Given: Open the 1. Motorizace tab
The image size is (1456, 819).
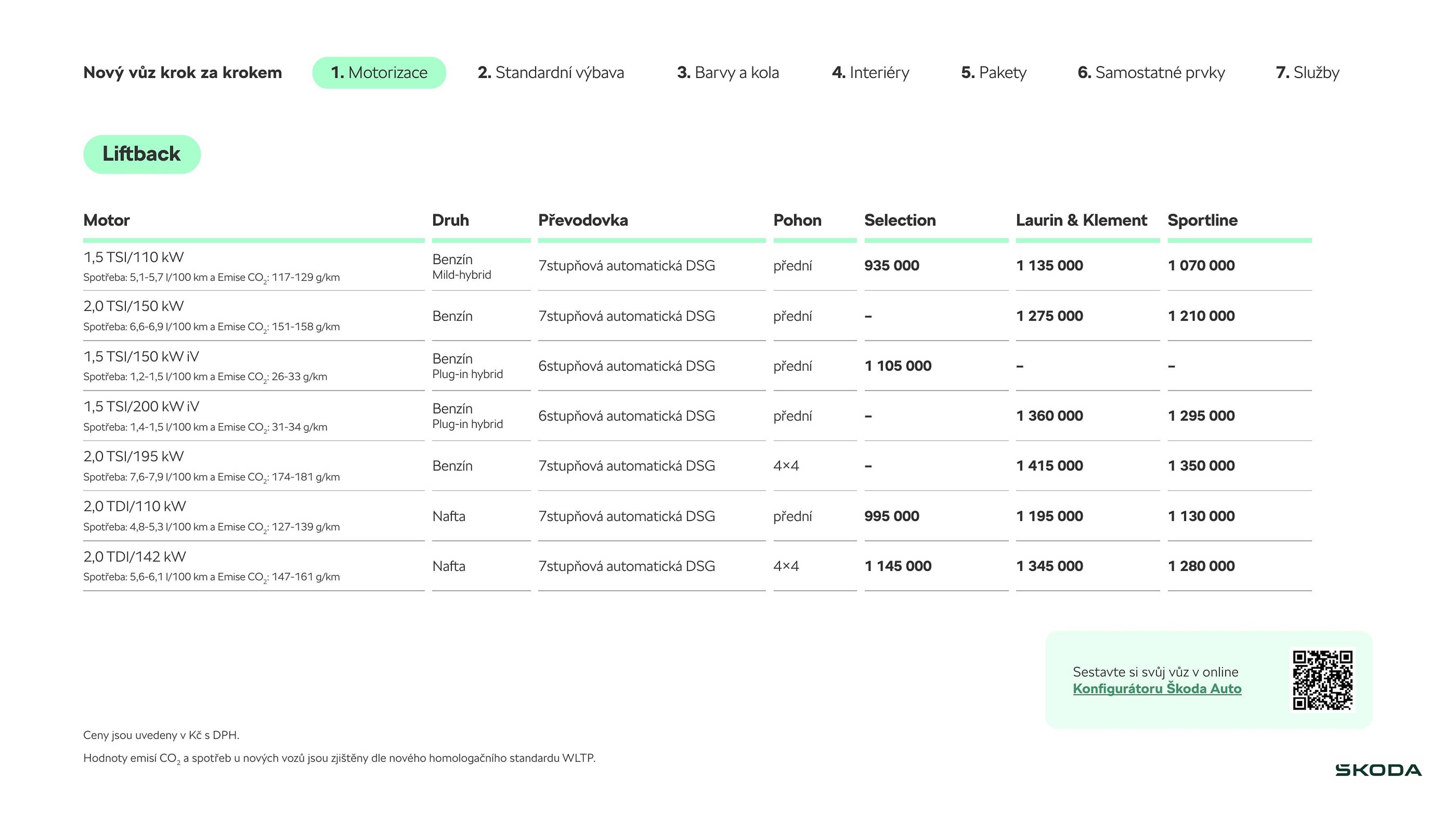Looking at the screenshot, I should point(379,72).
